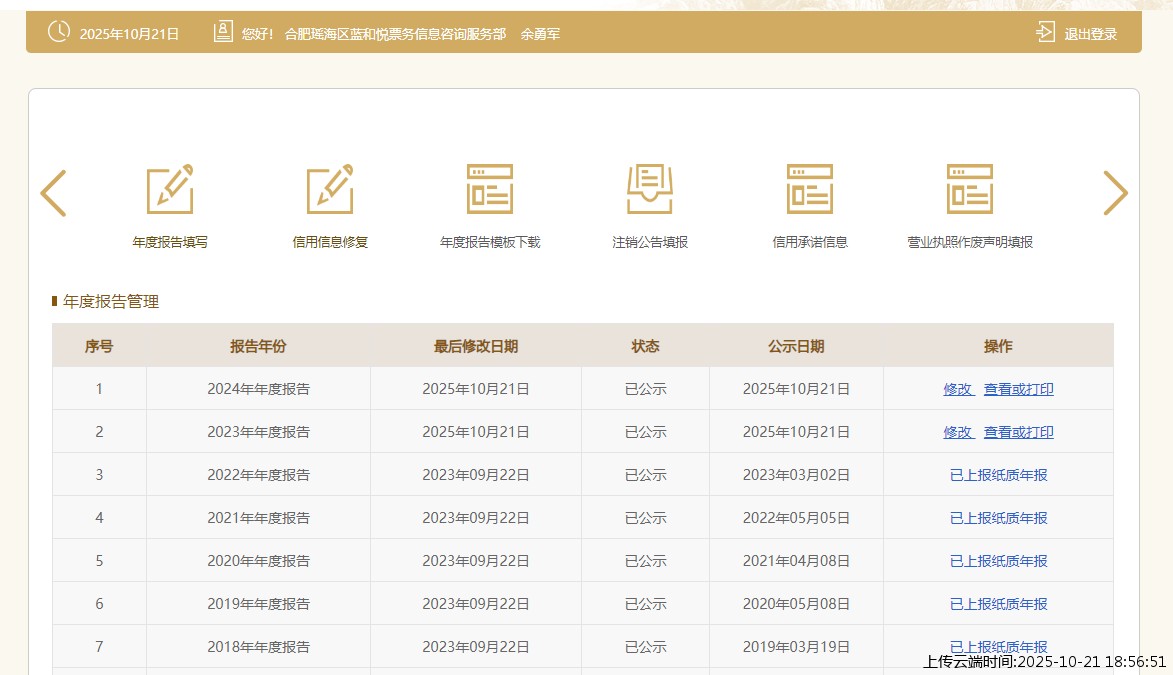Screen dimensions: 1173x675
Task: Click the 退出登录 exit icon
Action: pos(1045,32)
